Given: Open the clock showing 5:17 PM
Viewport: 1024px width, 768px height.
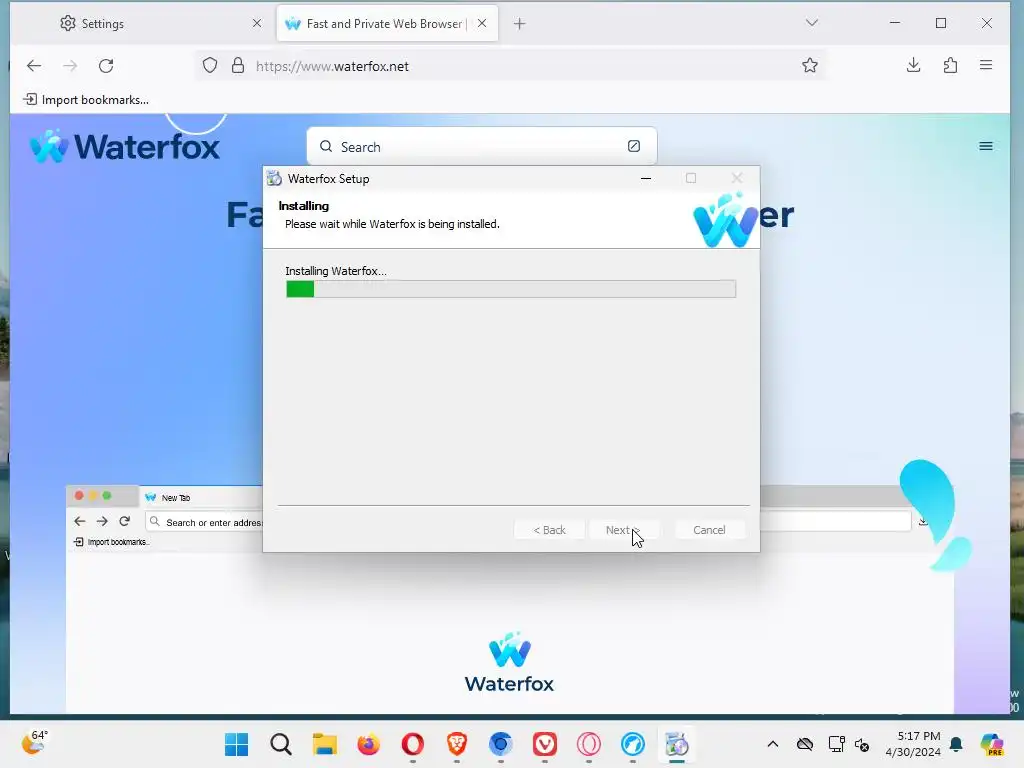Looking at the screenshot, I should [913, 744].
